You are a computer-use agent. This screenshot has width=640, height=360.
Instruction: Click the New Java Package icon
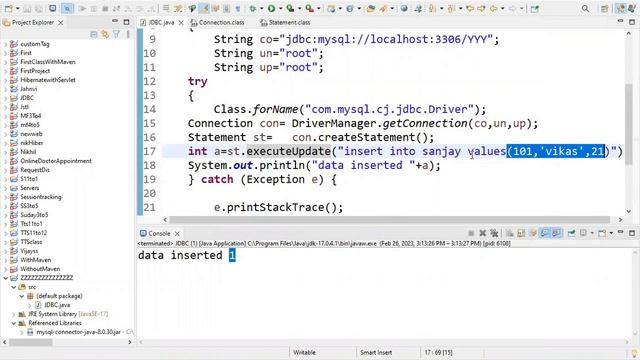[332, 9]
